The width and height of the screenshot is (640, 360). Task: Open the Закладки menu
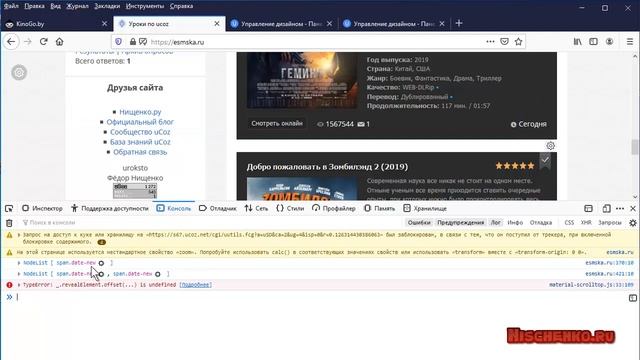click(107, 6)
